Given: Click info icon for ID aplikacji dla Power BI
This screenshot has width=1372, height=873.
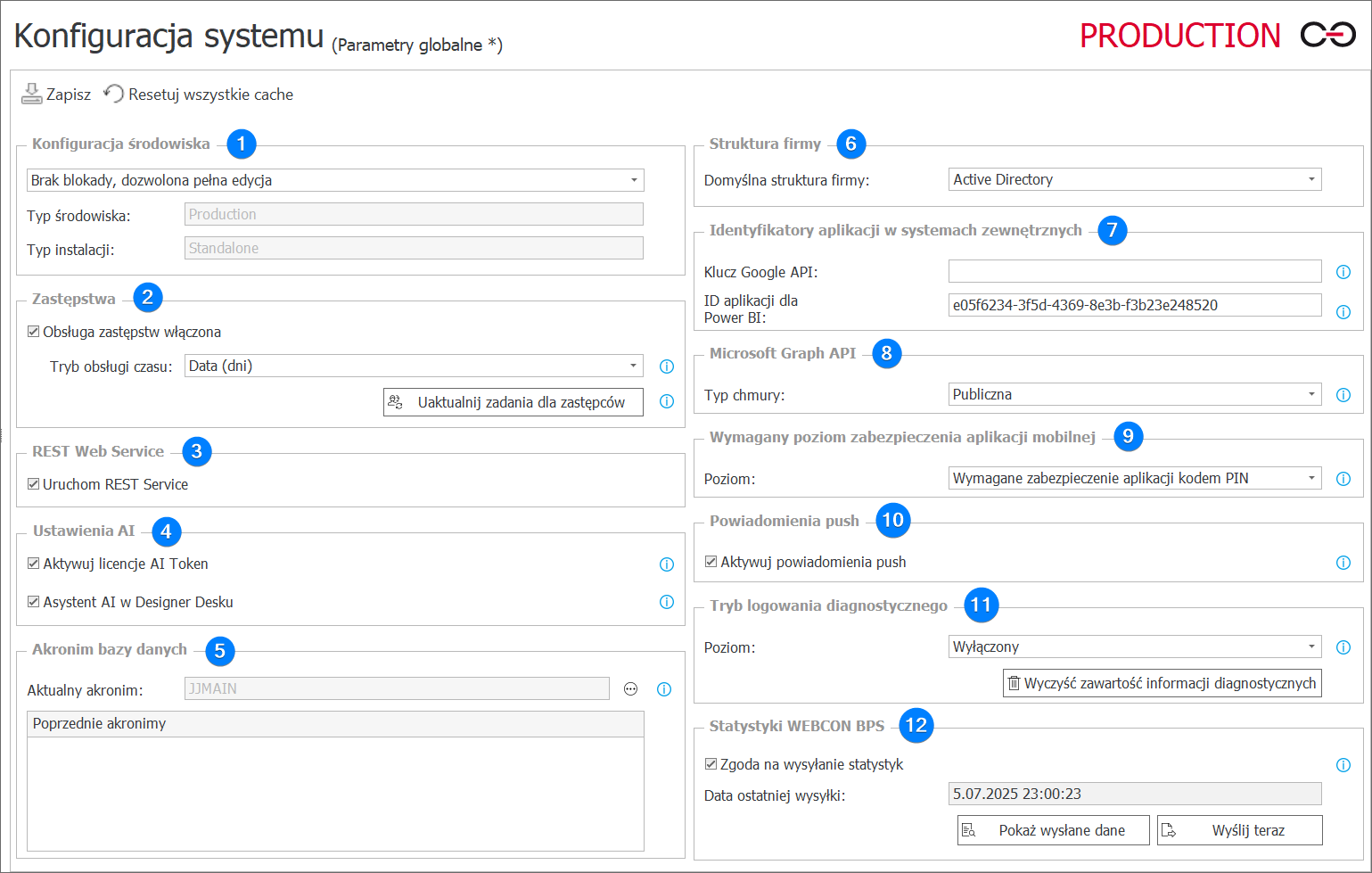Looking at the screenshot, I should (x=1343, y=312).
